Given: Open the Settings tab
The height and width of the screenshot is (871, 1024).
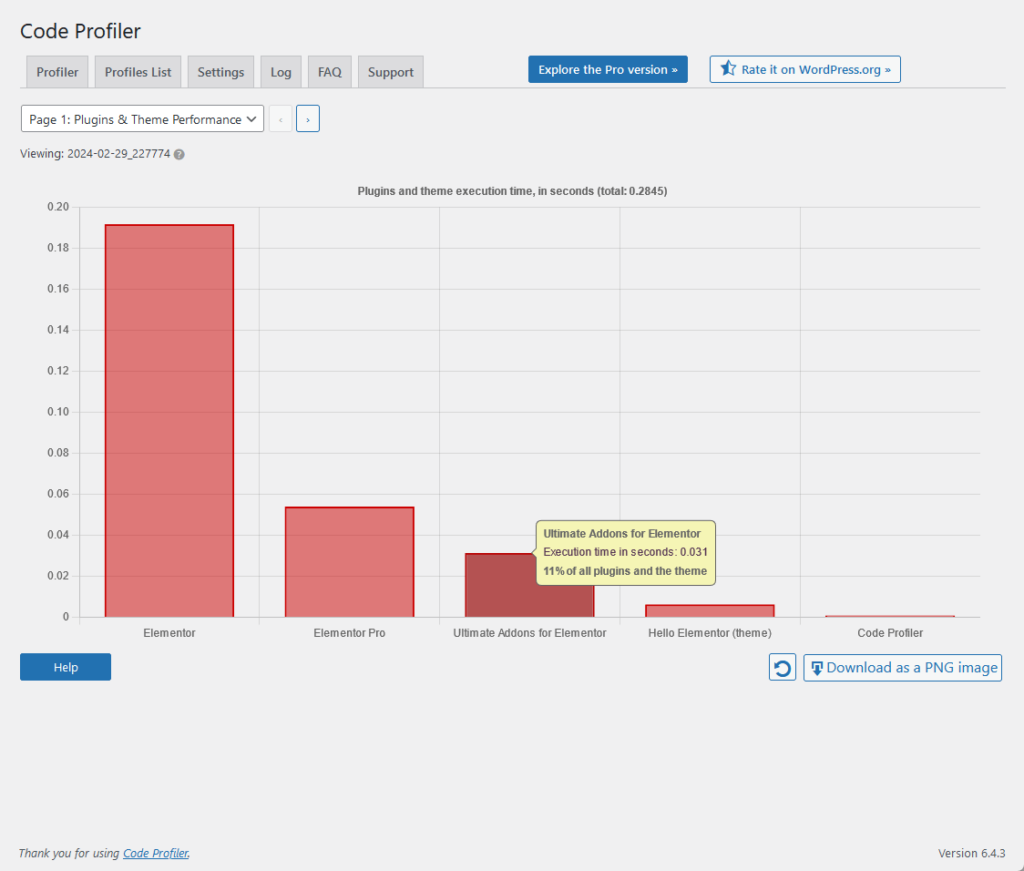Looking at the screenshot, I should click(221, 72).
